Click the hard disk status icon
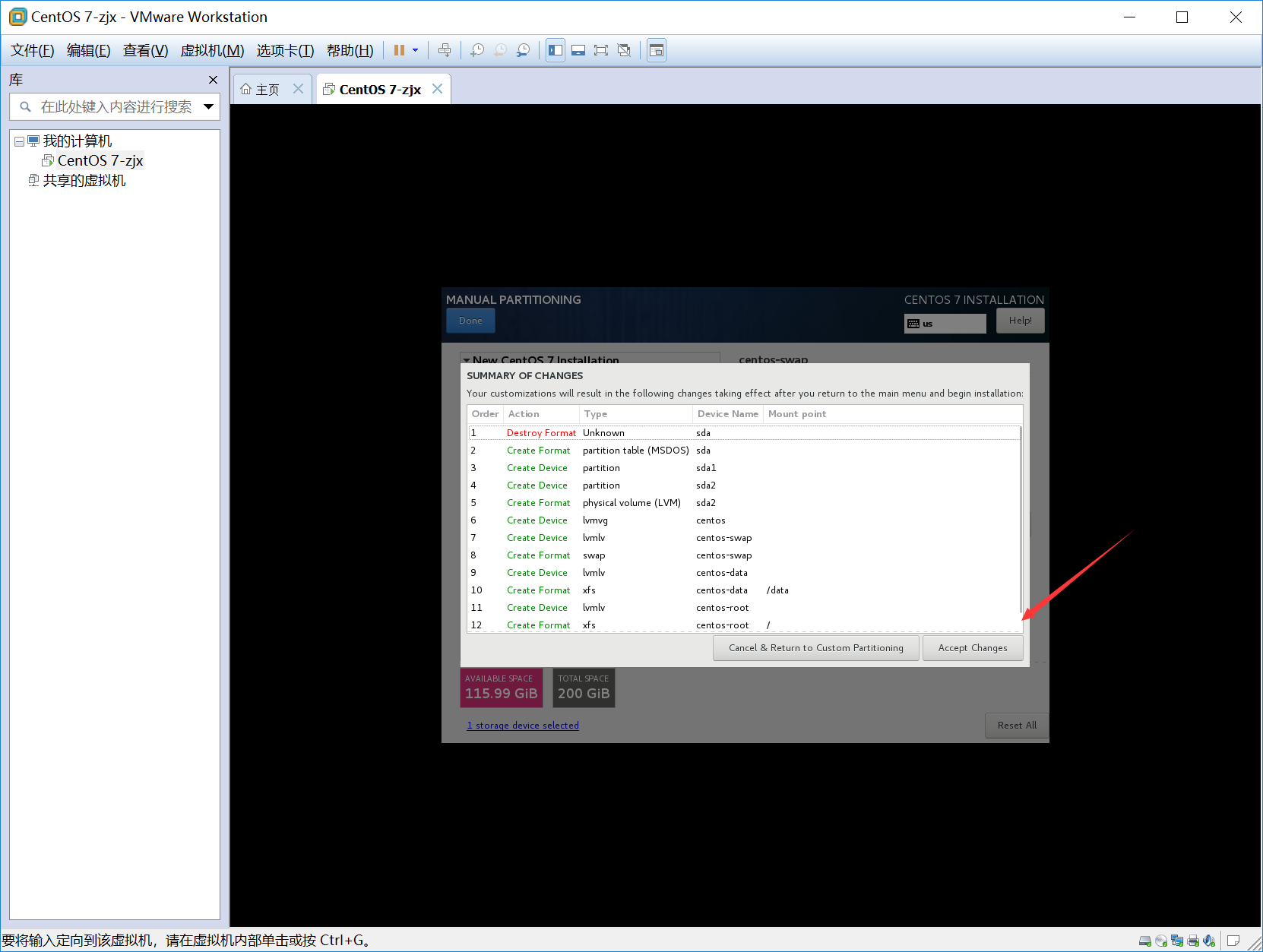The image size is (1263, 952). coord(1144,941)
